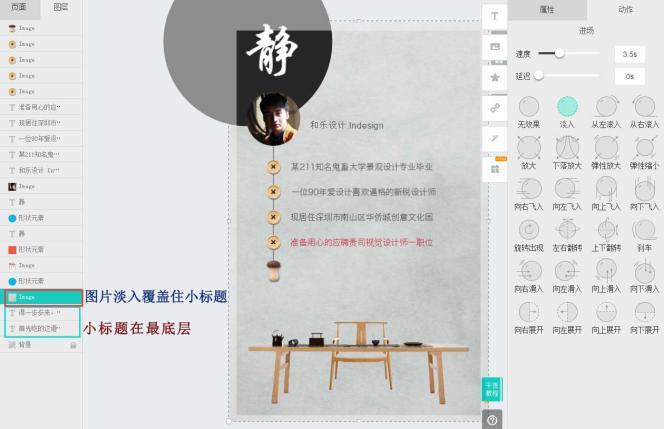The image size is (664, 429).
Task: Switch to the 属性 properties tab
Action: (x=547, y=9)
